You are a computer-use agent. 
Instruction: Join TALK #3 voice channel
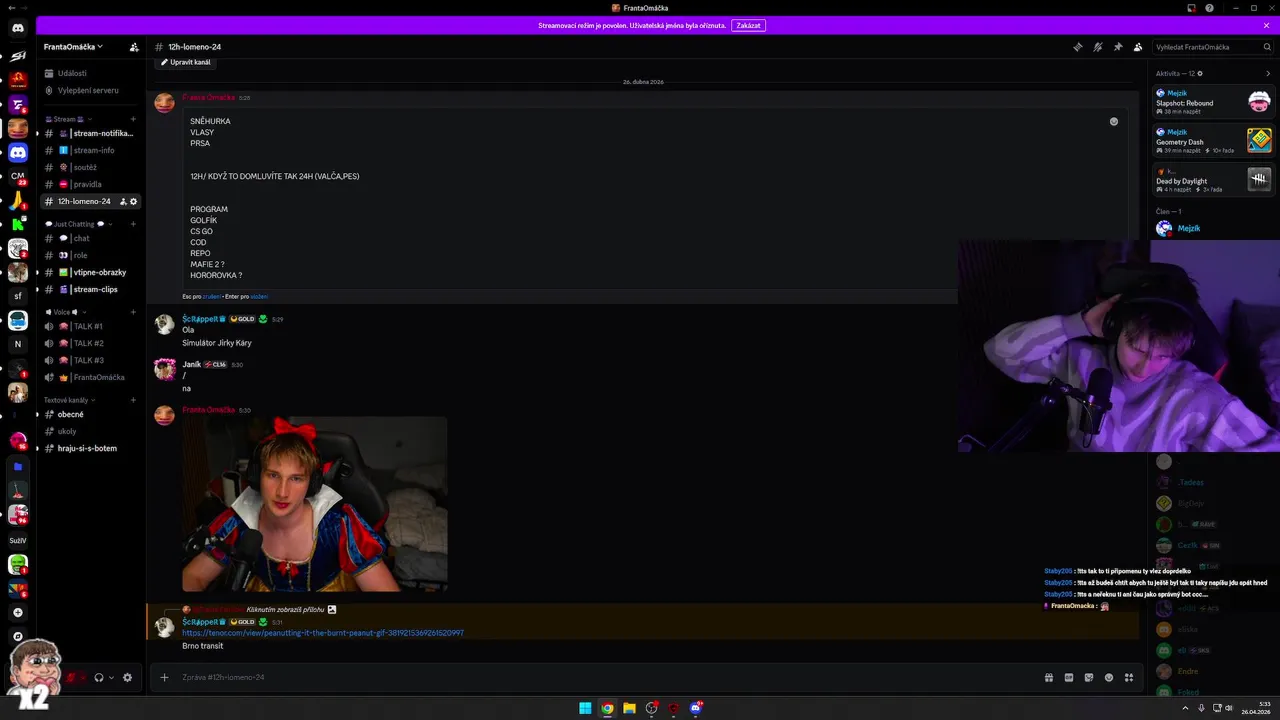click(92, 360)
